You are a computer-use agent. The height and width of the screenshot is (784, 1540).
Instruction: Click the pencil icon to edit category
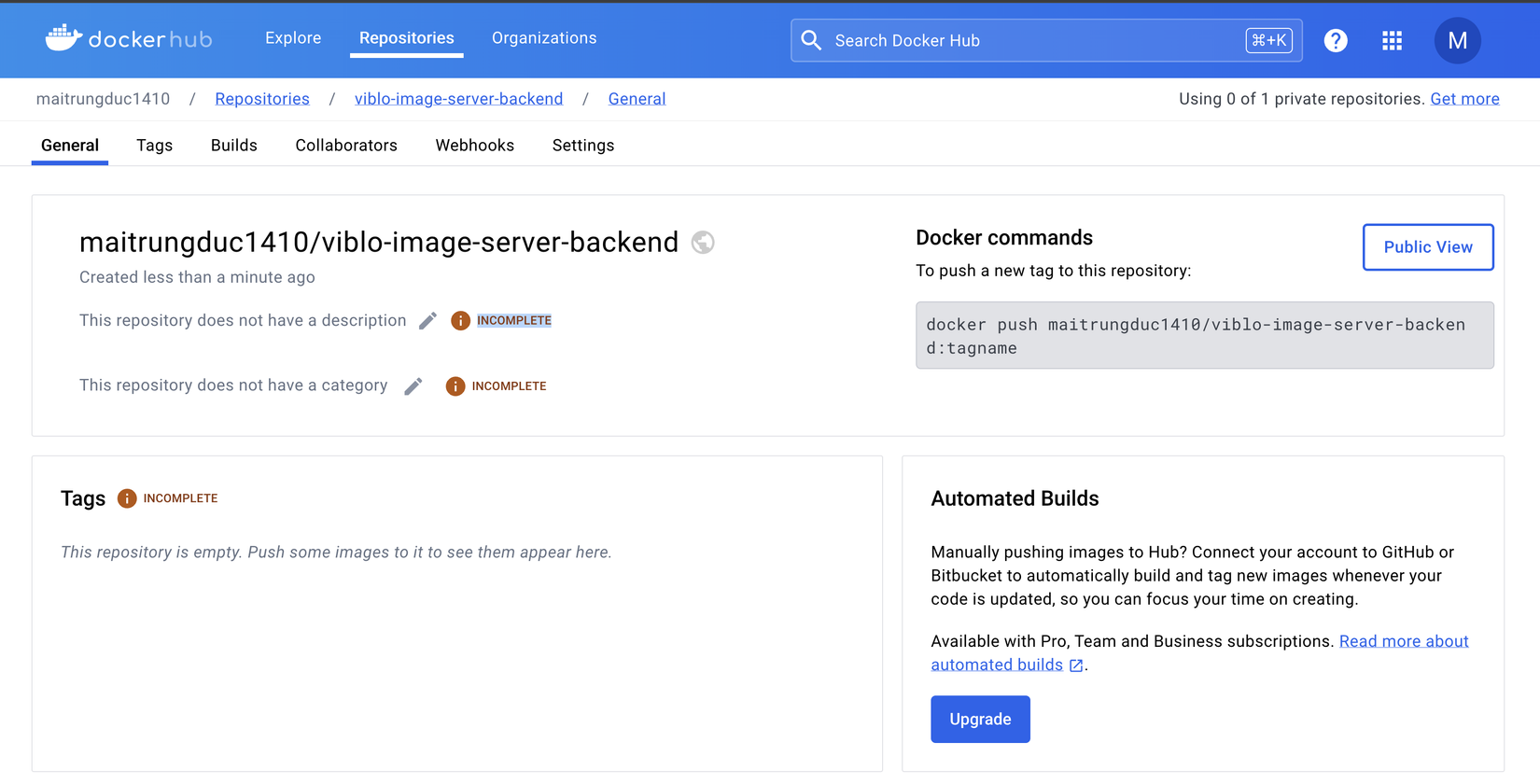[413, 386]
